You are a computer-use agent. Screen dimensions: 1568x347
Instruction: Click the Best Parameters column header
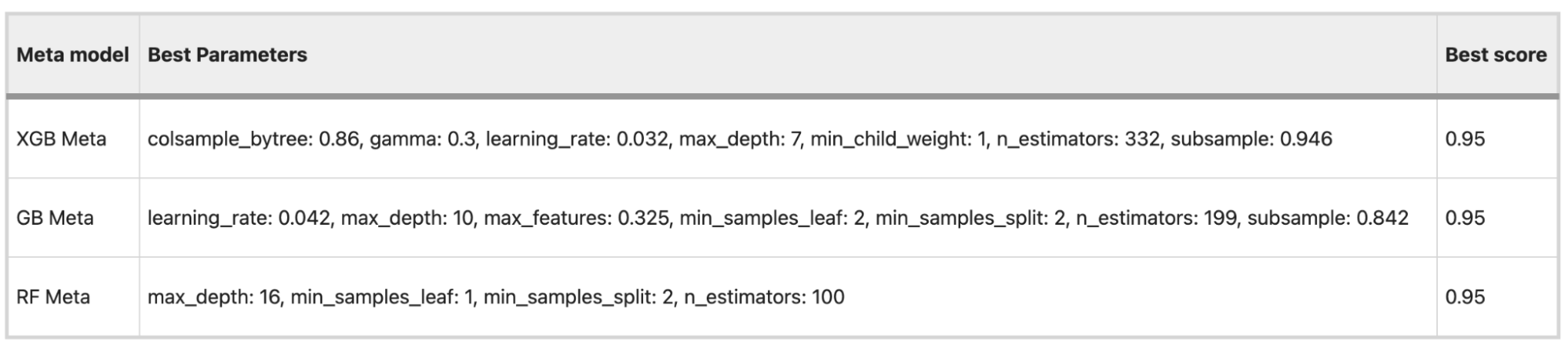point(227,55)
